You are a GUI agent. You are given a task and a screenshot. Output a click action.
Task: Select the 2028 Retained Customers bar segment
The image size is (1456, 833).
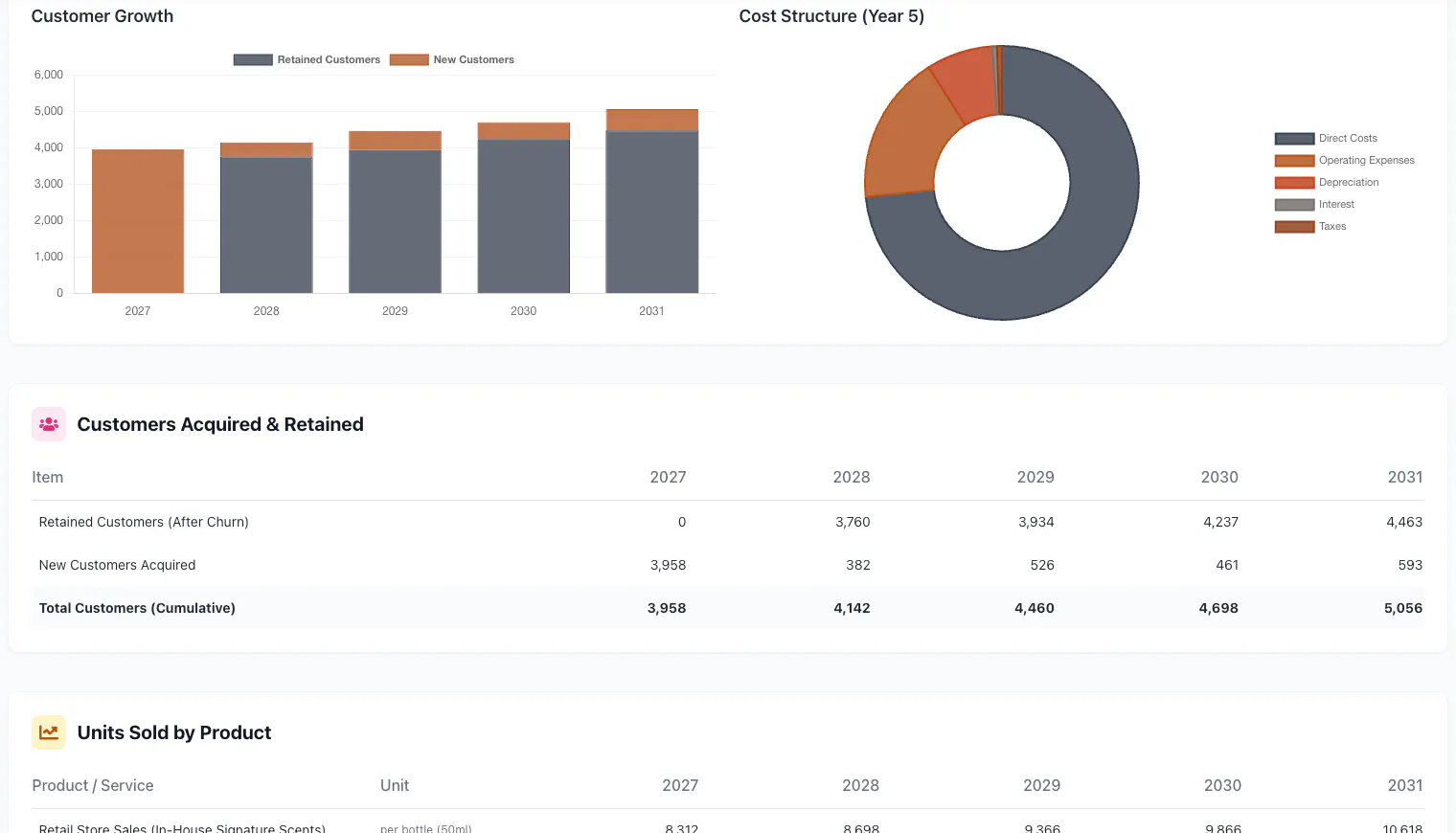click(x=266, y=225)
